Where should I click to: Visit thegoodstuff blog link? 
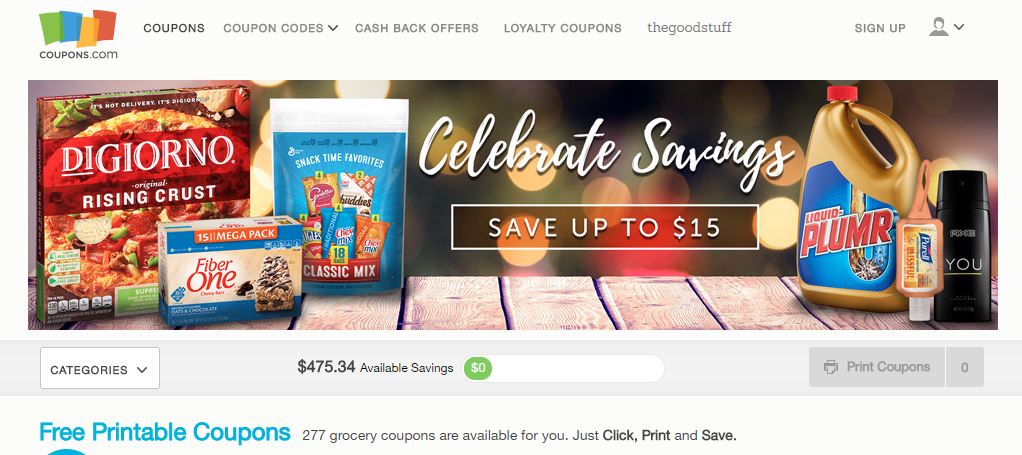point(689,27)
